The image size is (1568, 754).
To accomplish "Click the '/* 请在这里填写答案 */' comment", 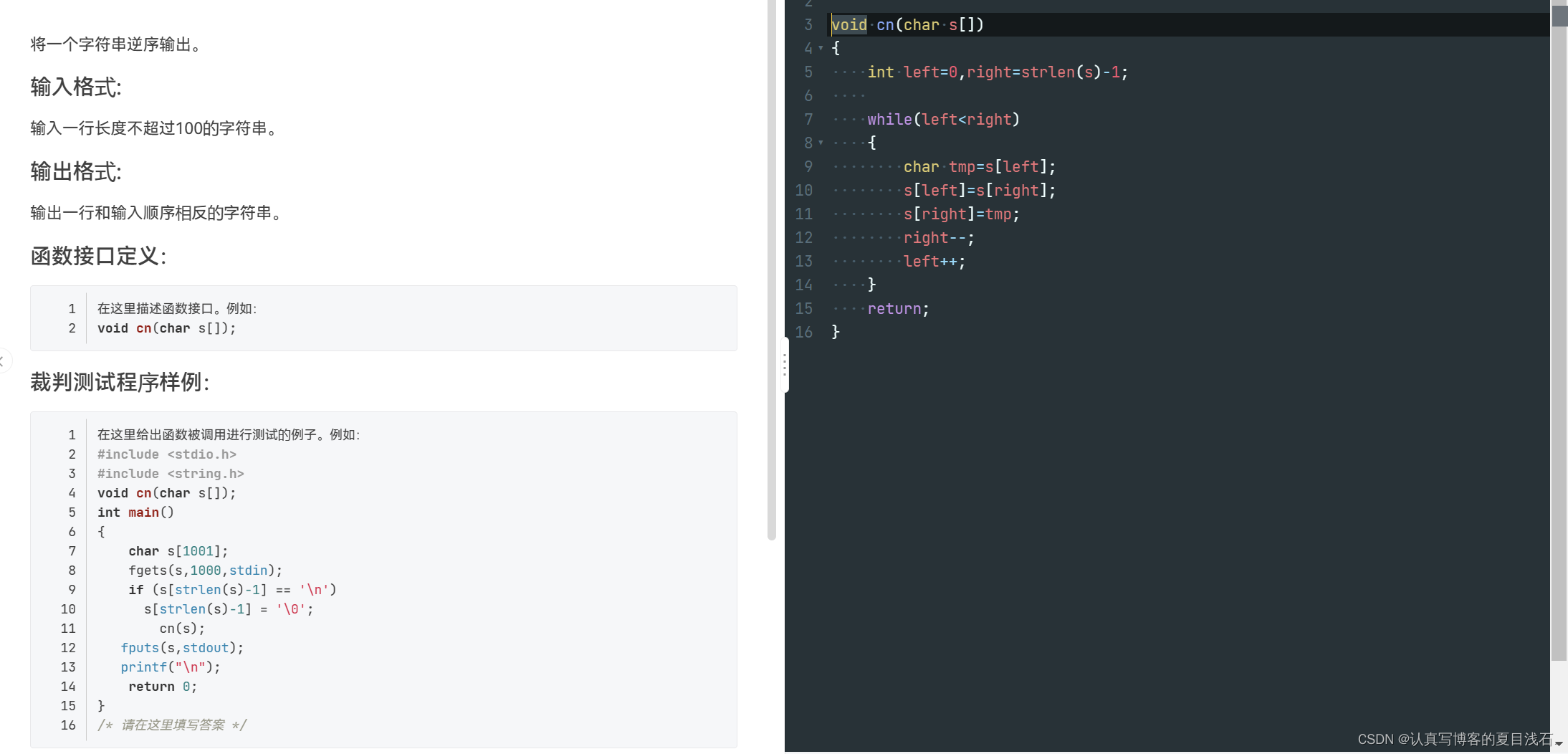I will pyautogui.click(x=172, y=725).
